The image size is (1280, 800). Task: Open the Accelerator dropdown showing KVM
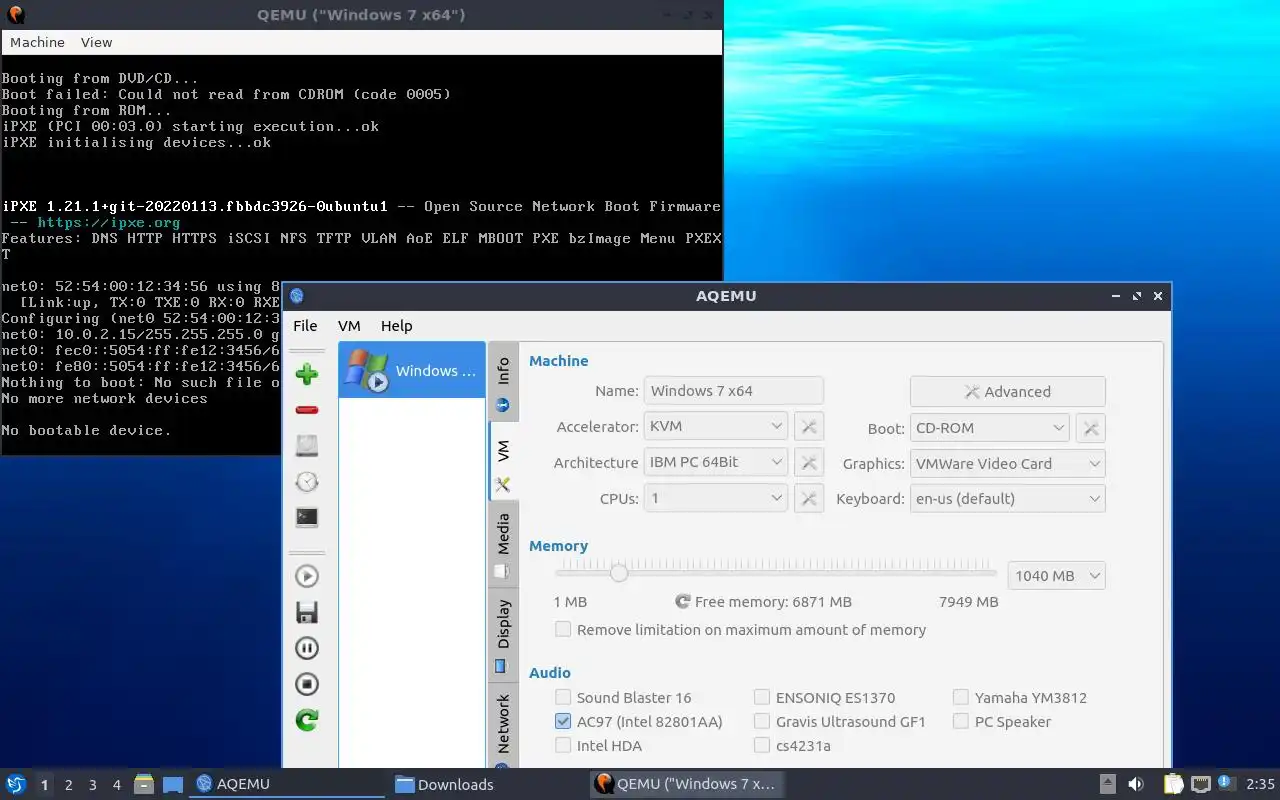pyautogui.click(x=716, y=427)
